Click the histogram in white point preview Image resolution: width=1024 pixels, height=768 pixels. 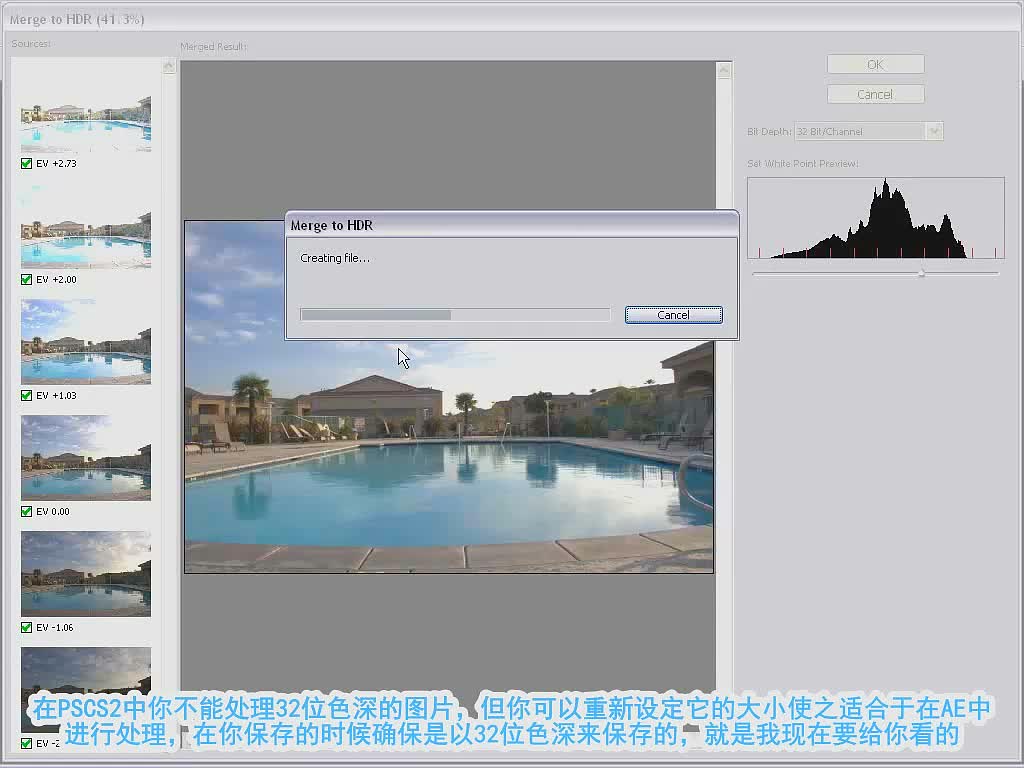876,217
